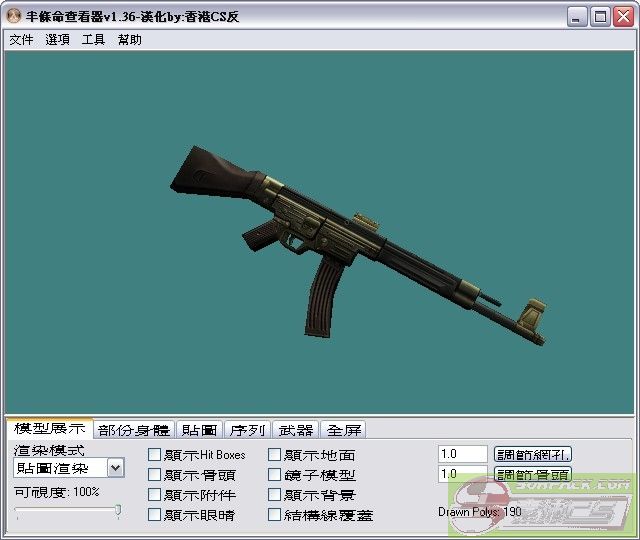640x540 pixels.
Task: Click the app icon in title bar
Action: click(14, 16)
